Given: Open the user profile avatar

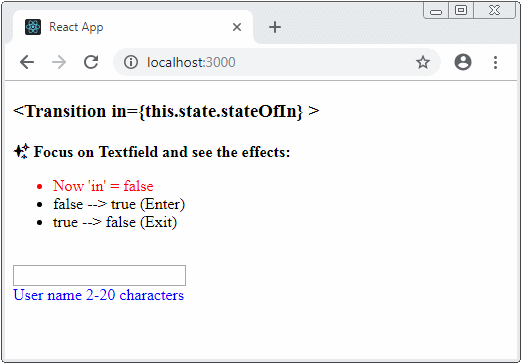Looking at the screenshot, I should tap(463, 62).
